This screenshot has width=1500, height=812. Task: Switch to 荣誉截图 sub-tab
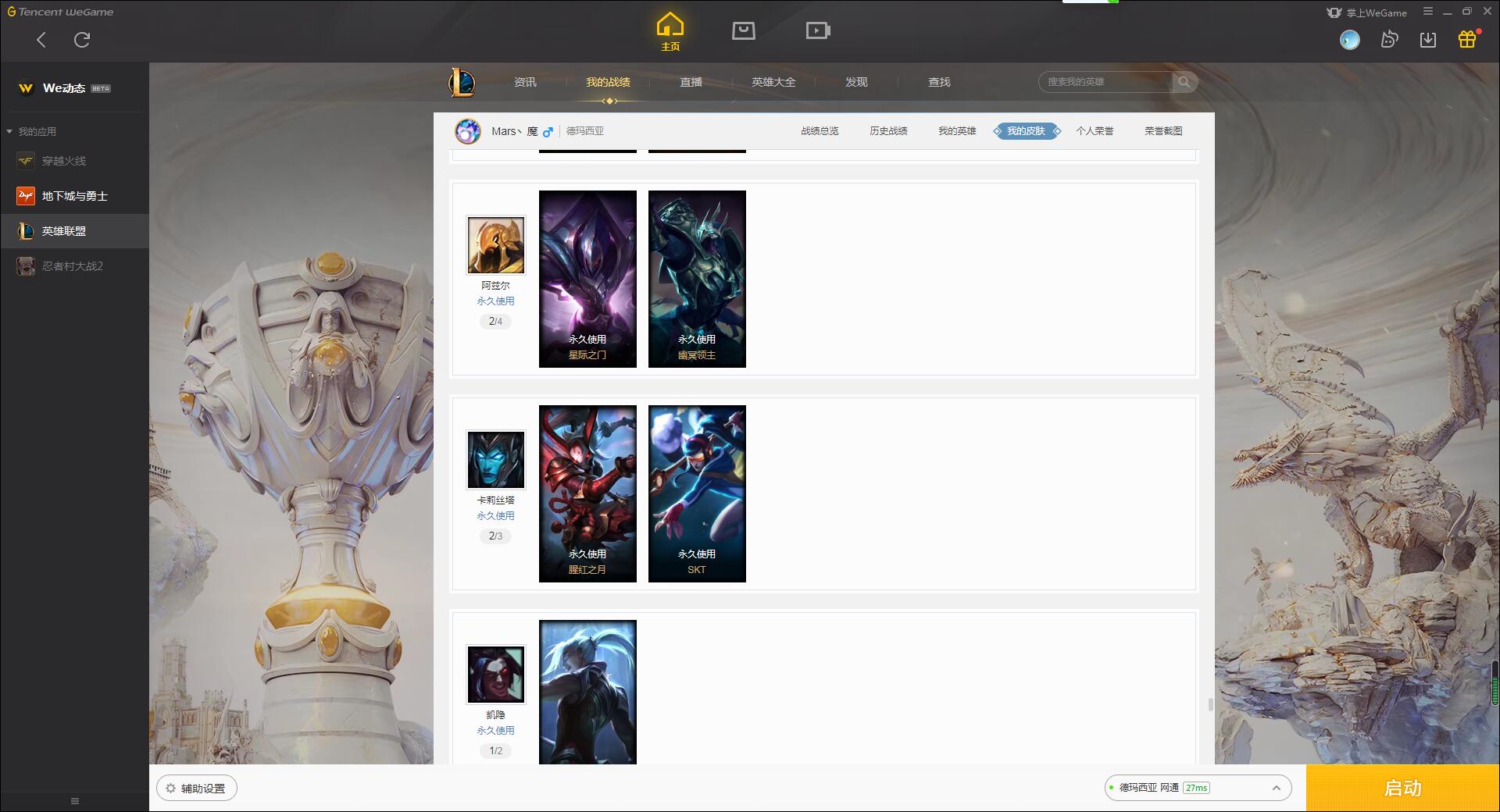(x=1163, y=131)
